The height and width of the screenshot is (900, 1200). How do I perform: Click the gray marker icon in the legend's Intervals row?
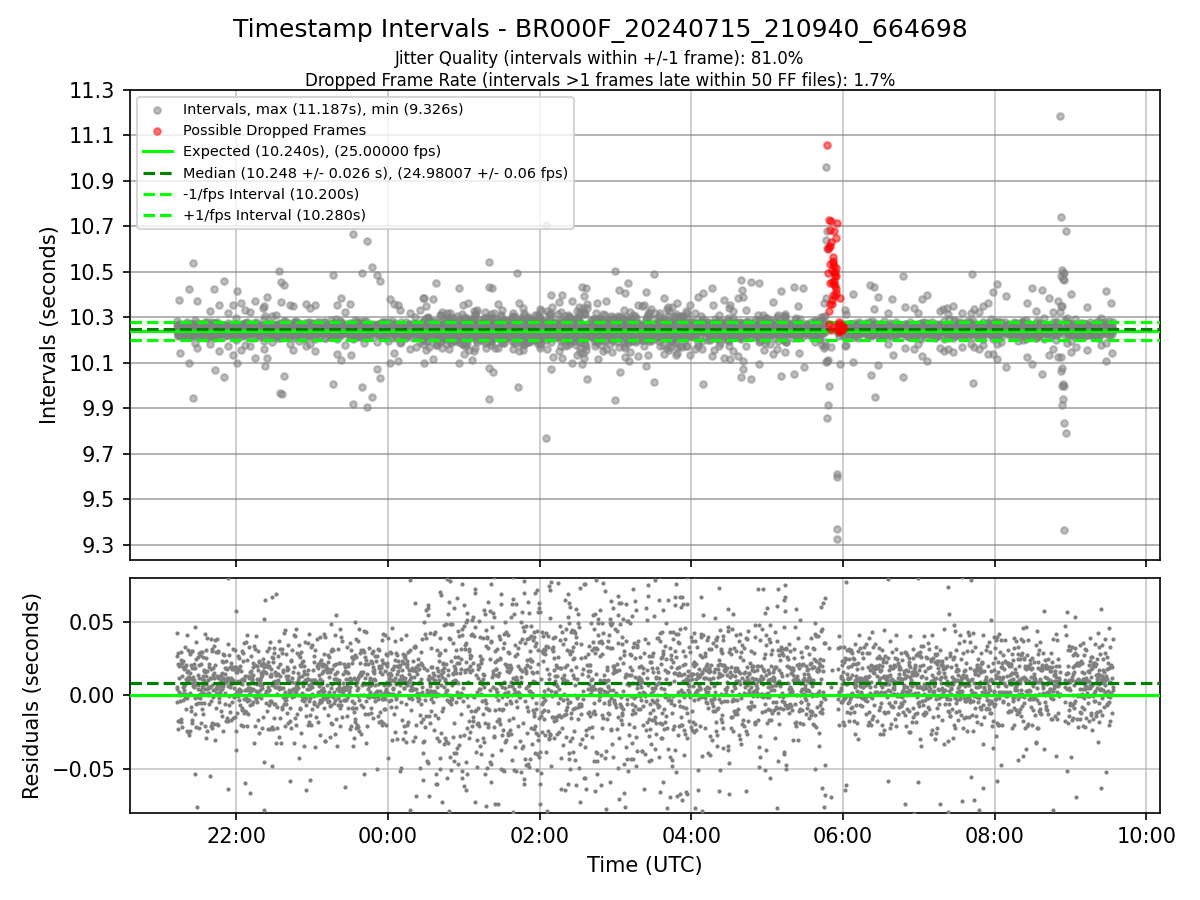pyautogui.click(x=157, y=110)
